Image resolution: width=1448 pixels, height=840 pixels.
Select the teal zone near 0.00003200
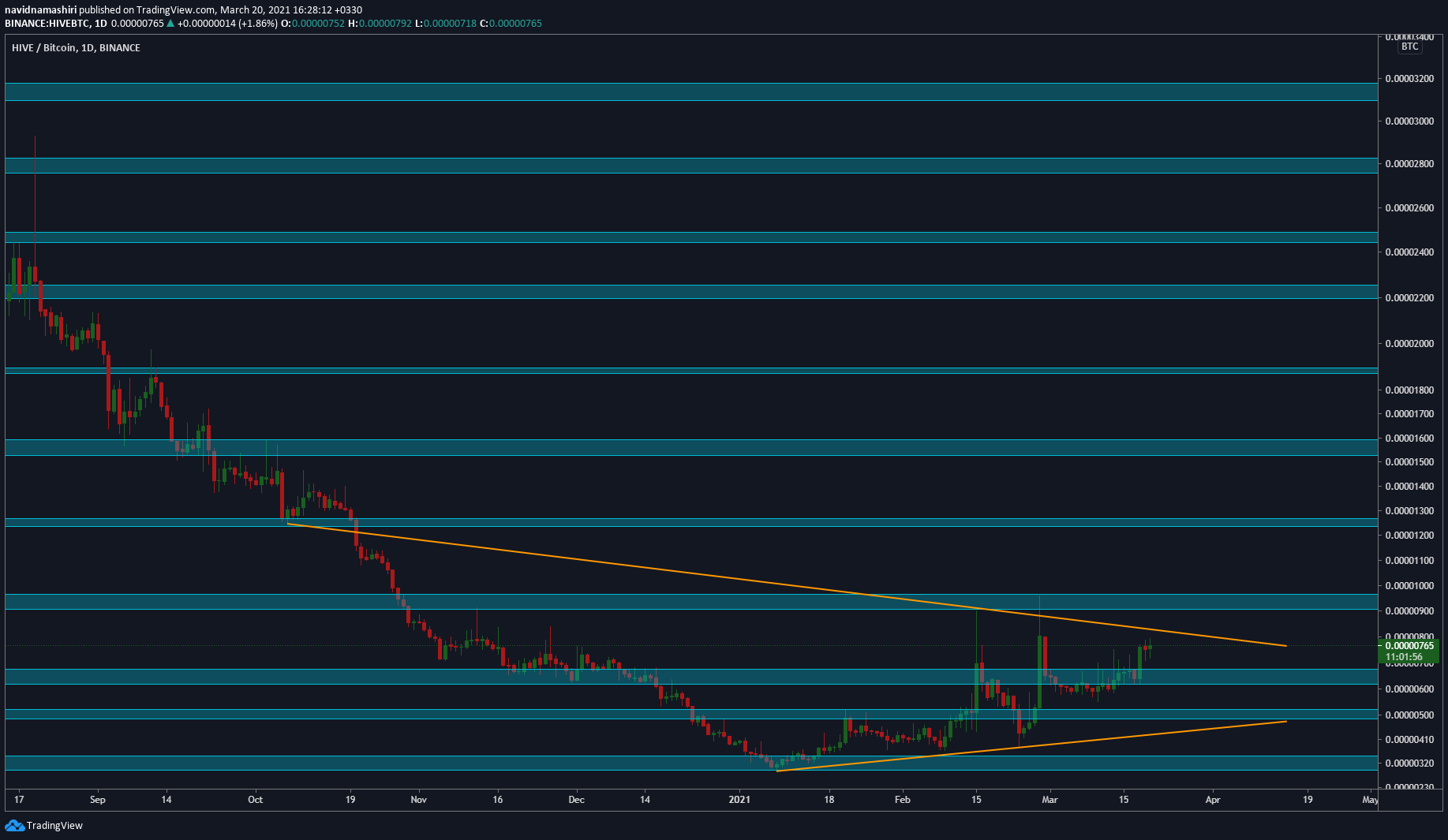click(x=690, y=91)
